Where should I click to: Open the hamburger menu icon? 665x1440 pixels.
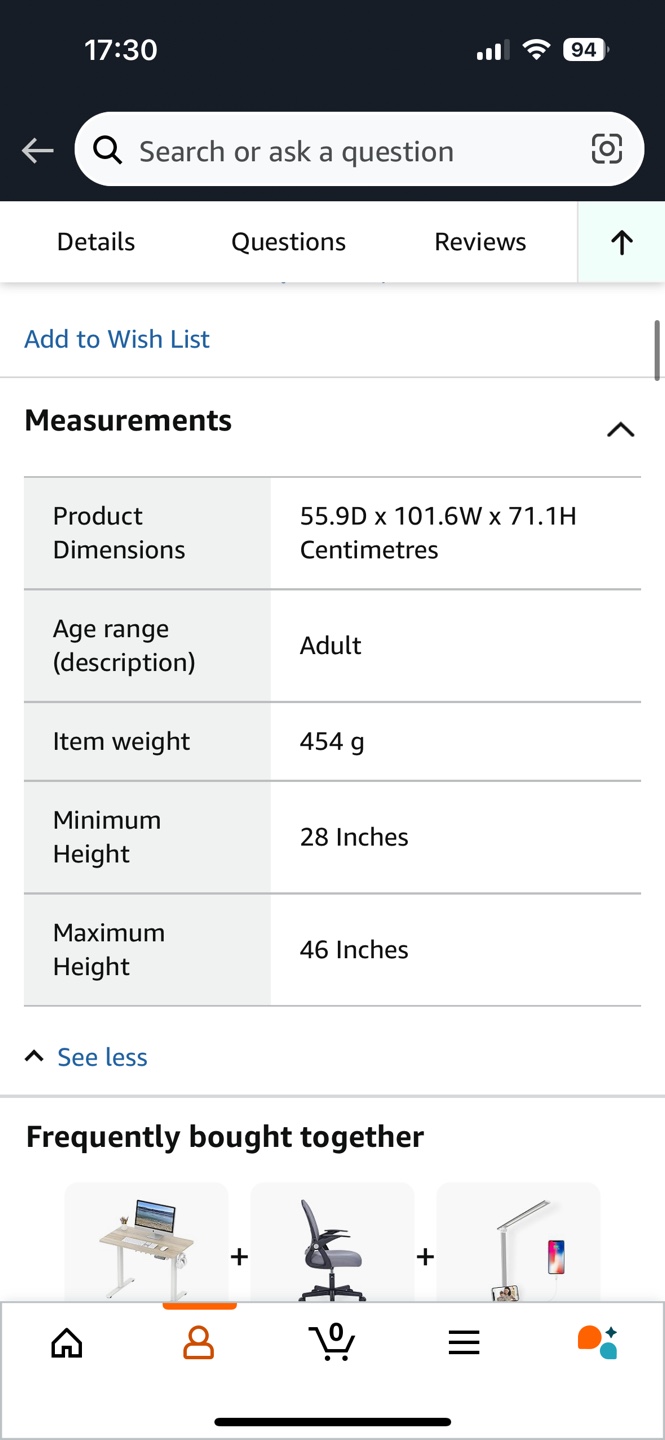(x=464, y=1342)
